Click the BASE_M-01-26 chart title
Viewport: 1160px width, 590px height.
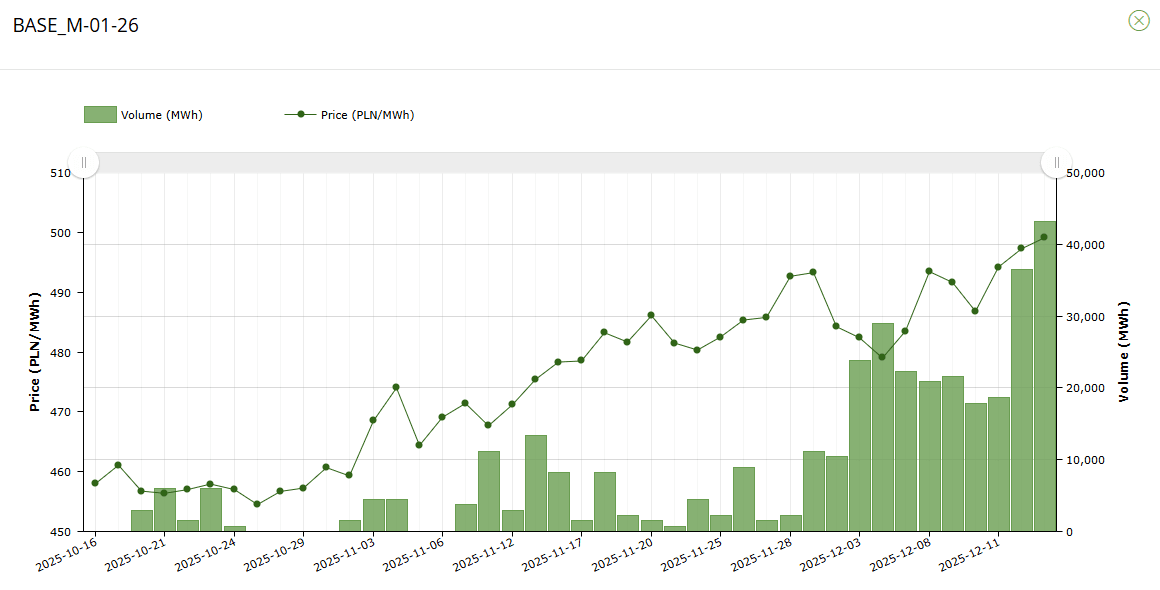76,26
